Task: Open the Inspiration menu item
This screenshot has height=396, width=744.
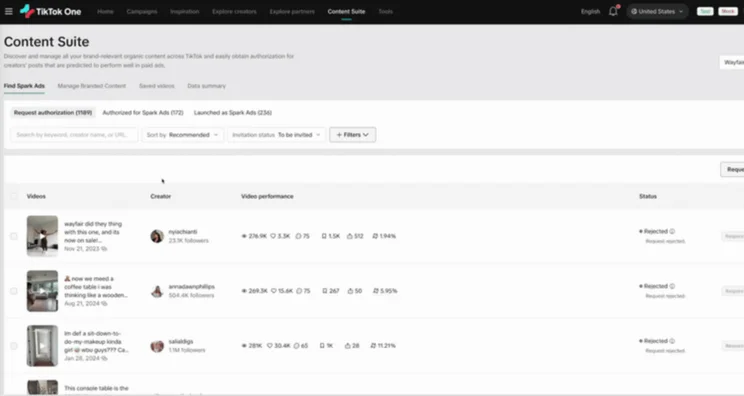Action: [185, 11]
